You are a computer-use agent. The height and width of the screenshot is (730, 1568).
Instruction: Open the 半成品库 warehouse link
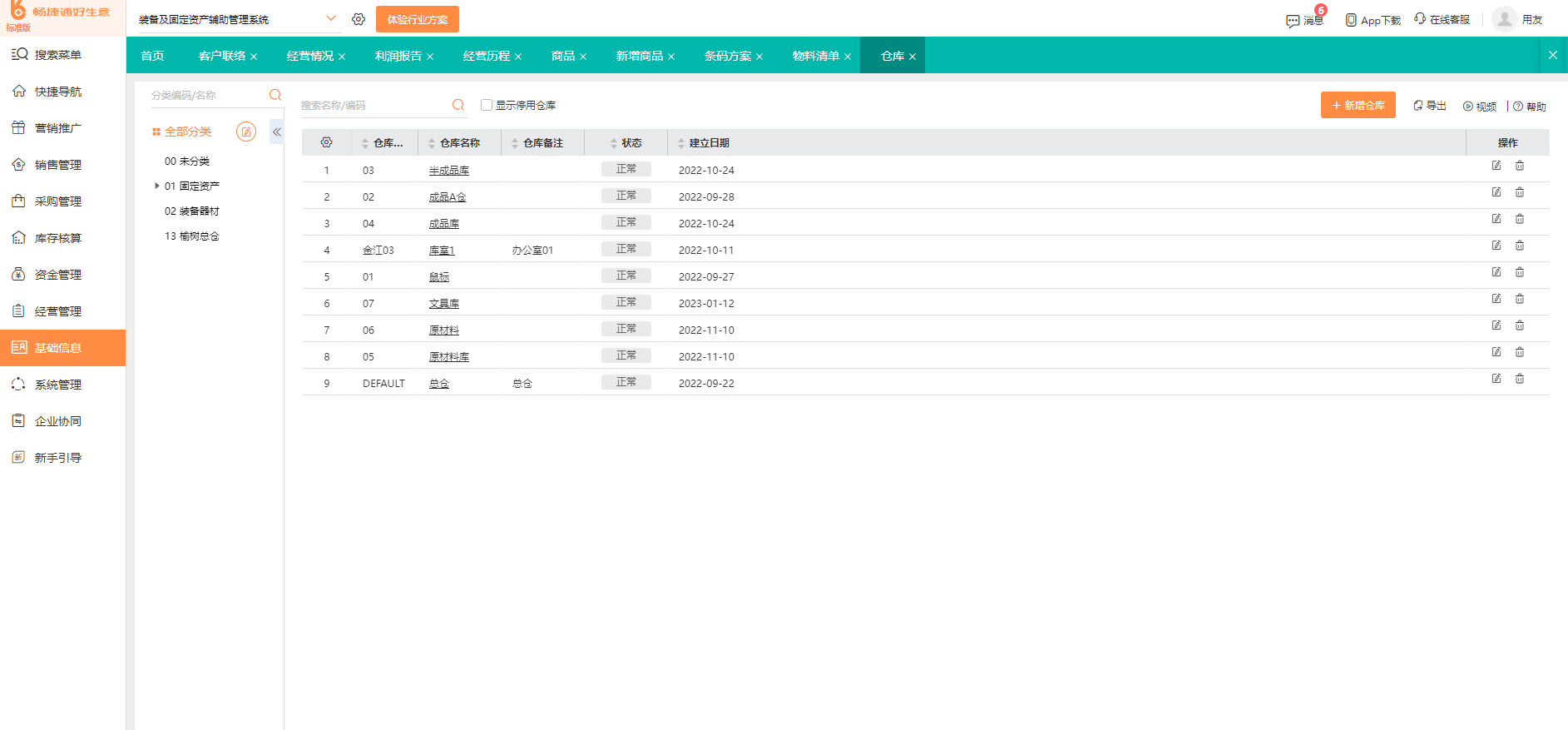pyautogui.click(x=449, y=170)
